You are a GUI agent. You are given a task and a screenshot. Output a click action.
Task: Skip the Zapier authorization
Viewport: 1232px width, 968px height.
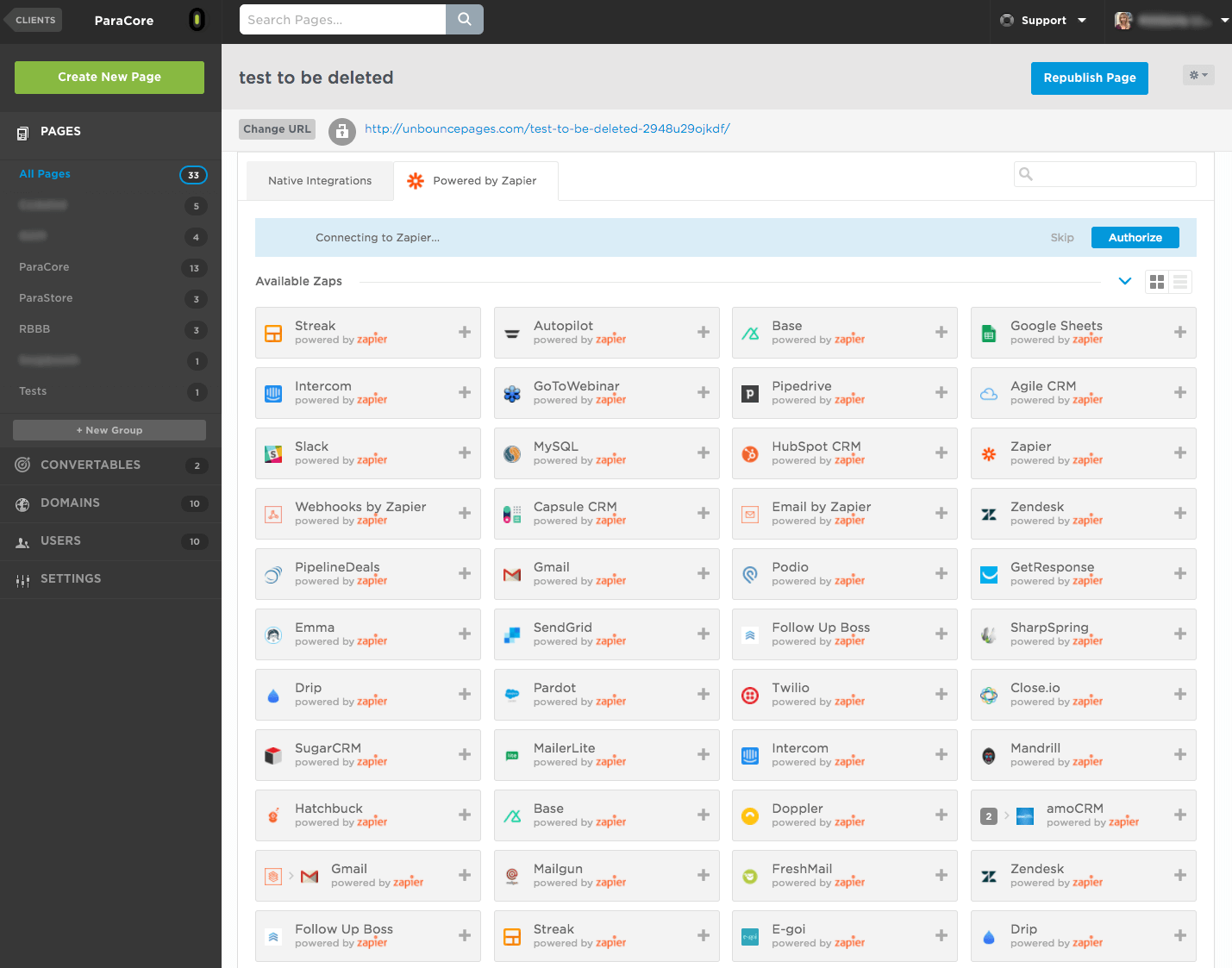(1062, 238)
